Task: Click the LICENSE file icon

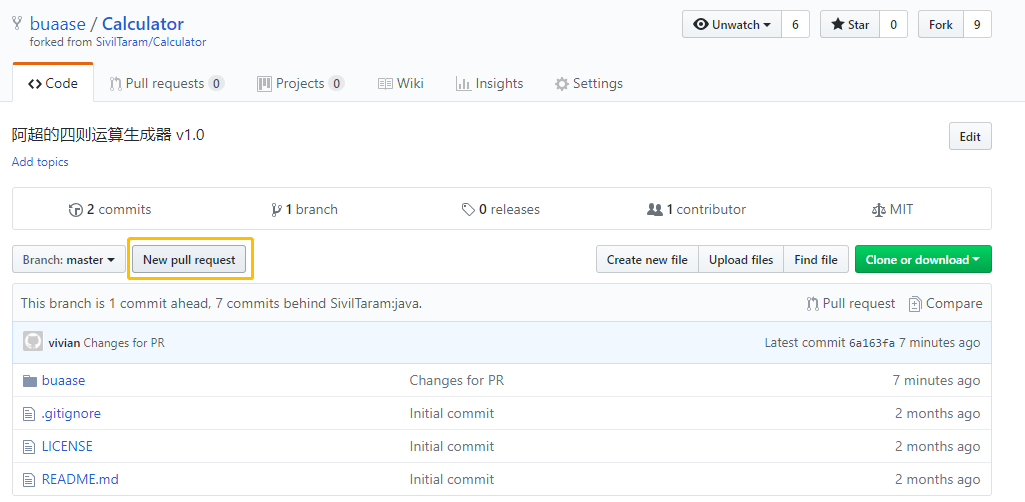Action: (x=28, y=446)
